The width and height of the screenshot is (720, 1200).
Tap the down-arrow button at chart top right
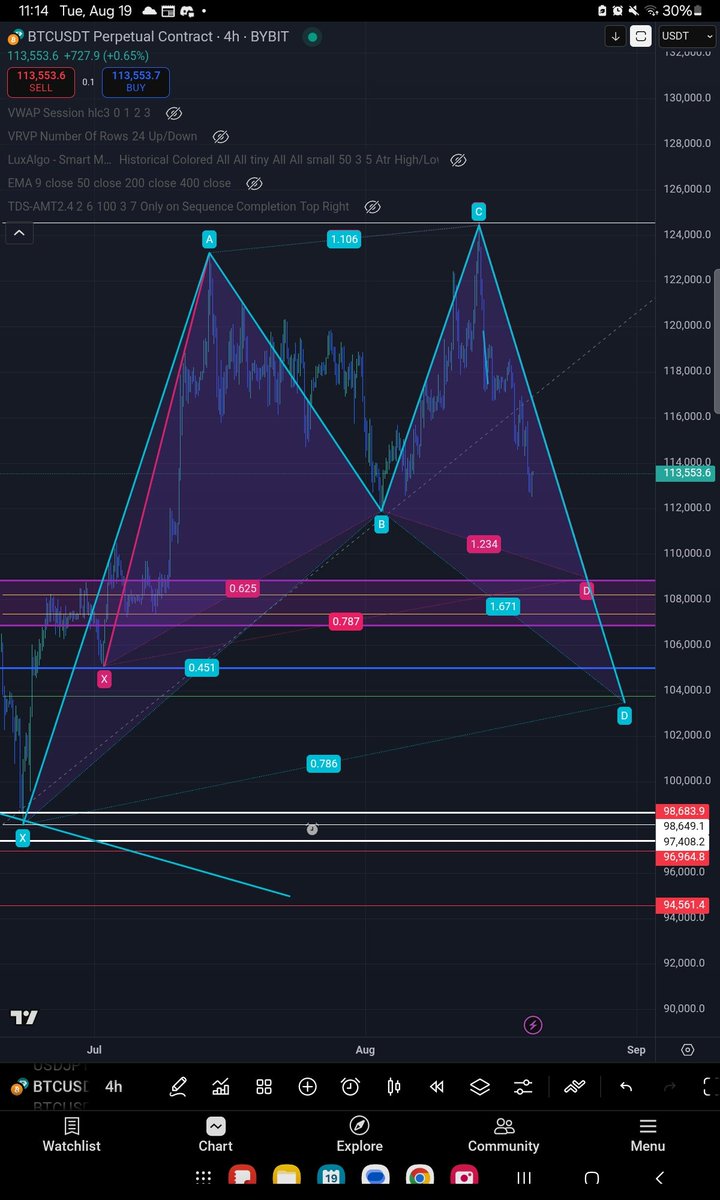[x=615, y=36]
